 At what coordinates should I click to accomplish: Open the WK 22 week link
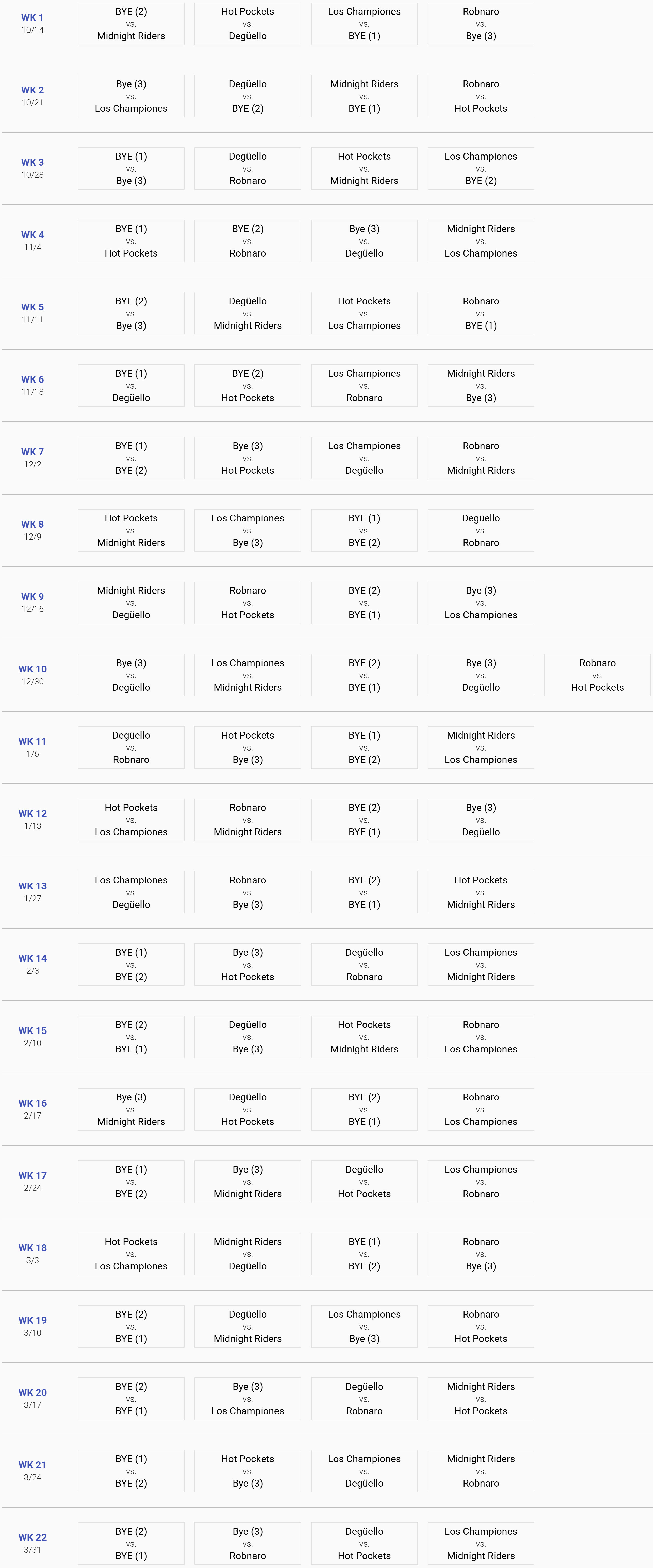point(32,1537)
